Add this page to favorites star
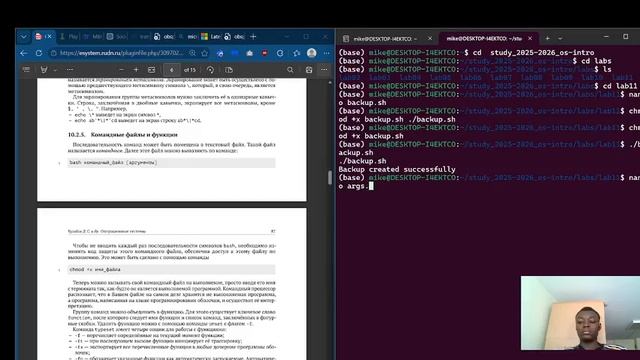The image size is (640, 360). pos(204,53)
